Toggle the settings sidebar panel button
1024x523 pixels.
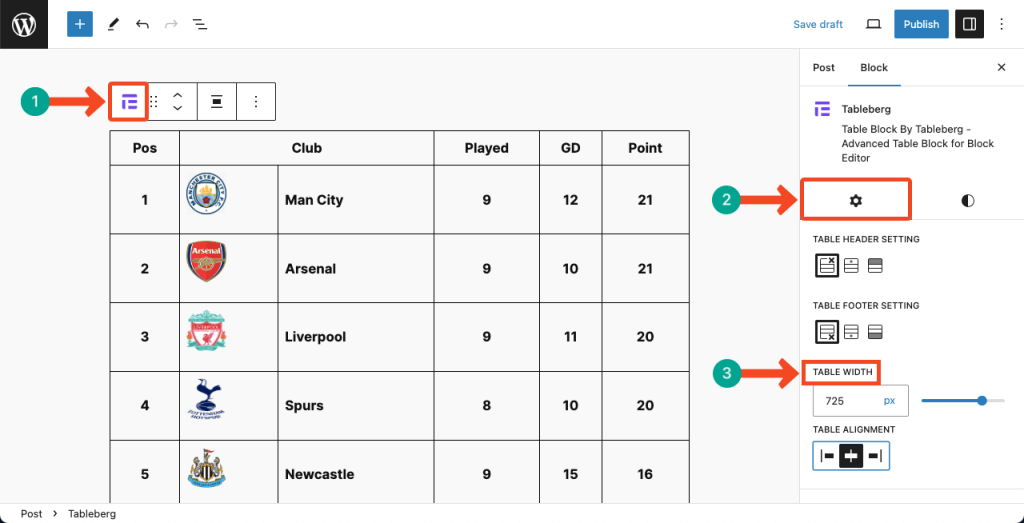[969, 24]
